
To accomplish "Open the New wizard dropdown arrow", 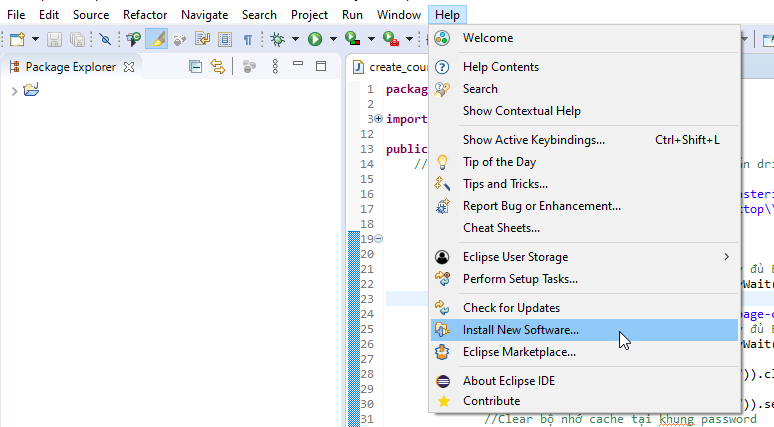I will click(x=35, y=39).
